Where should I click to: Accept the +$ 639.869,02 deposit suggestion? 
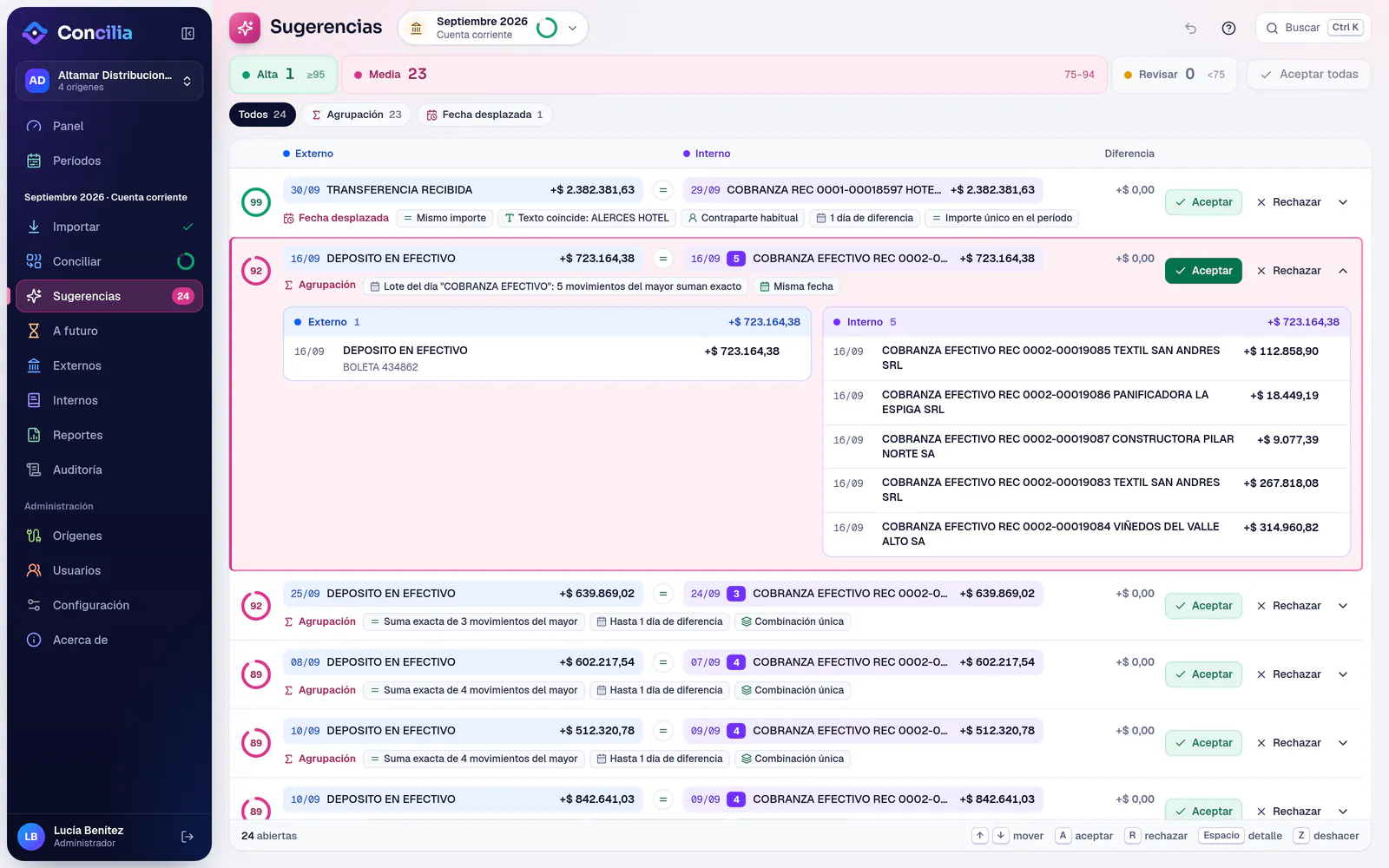[1203, 606]
